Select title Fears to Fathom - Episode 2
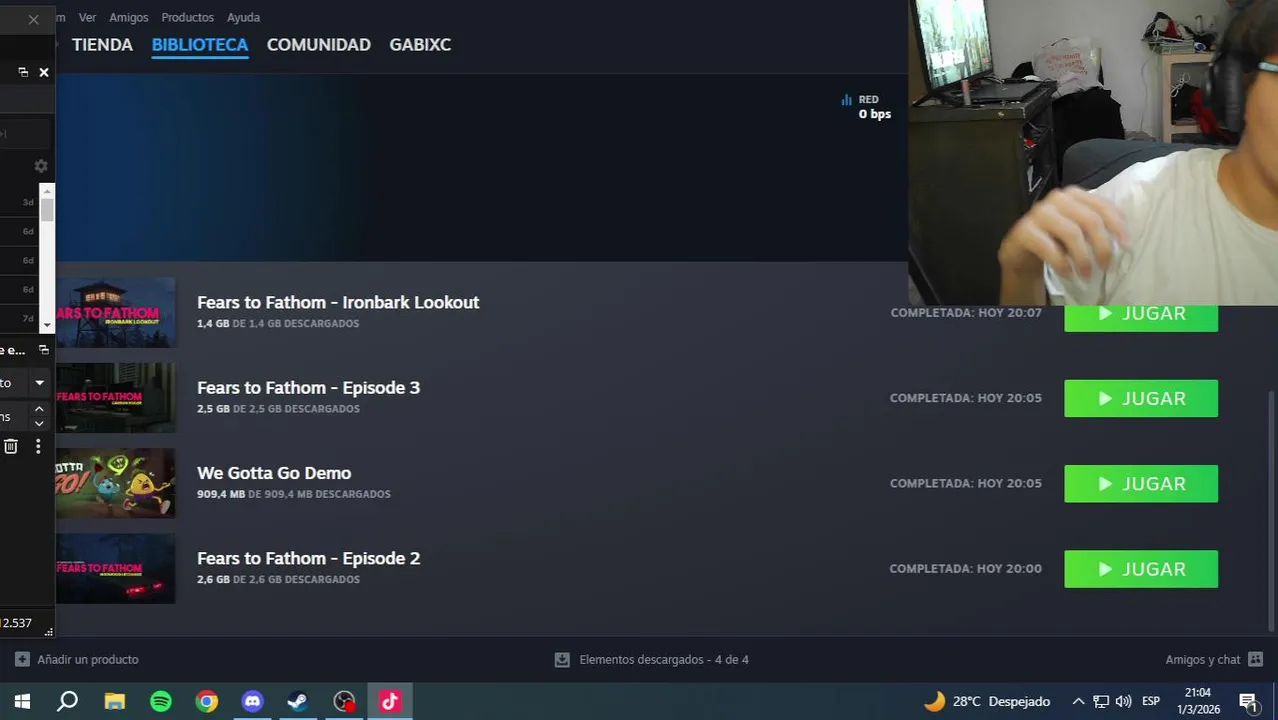The width and height of the screenshot is (1278, 720). [308, 558]
